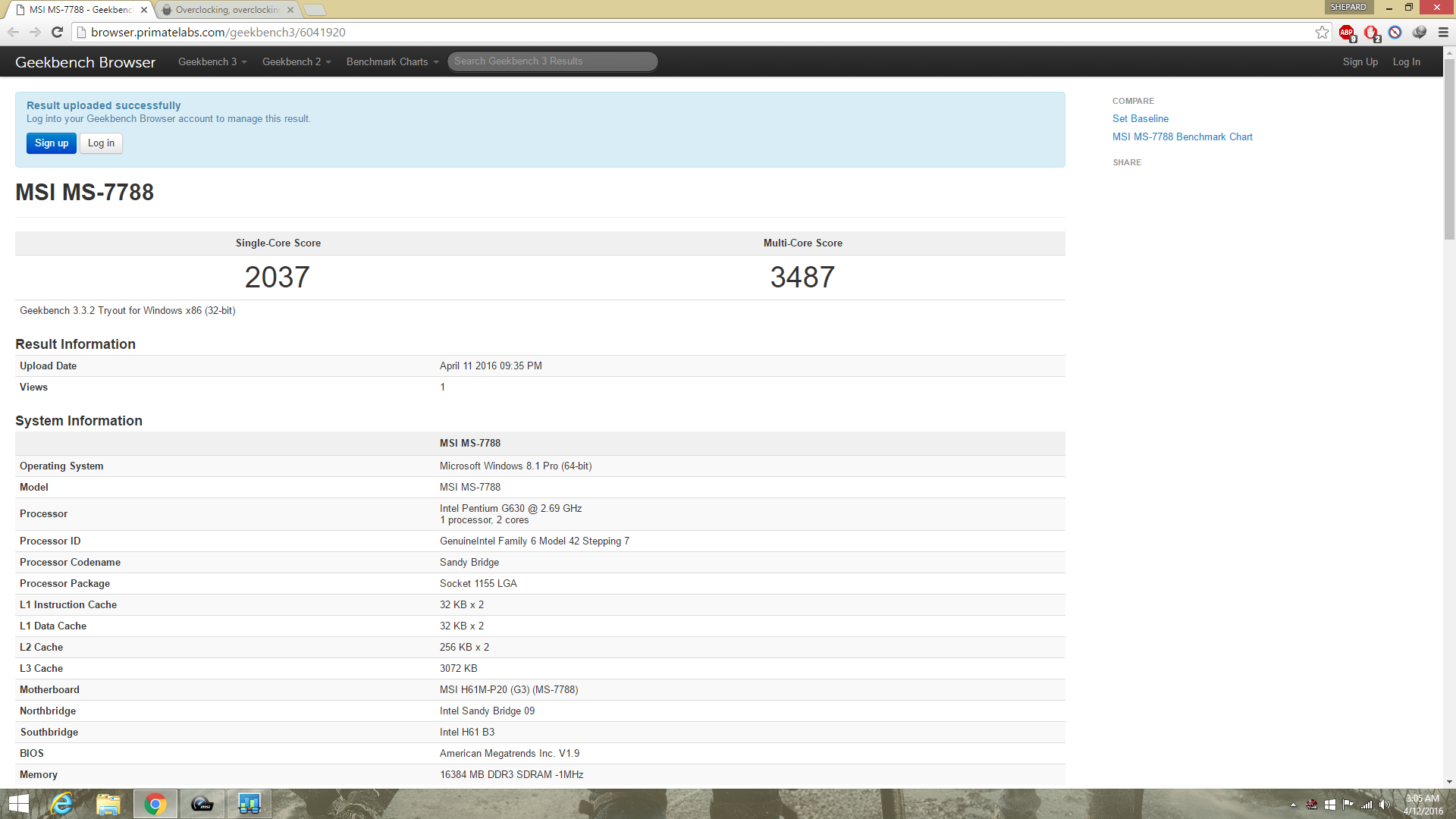1456x819 pixels.
Task: Close the Overclocking tab
Action: click(x=290, y=10)
